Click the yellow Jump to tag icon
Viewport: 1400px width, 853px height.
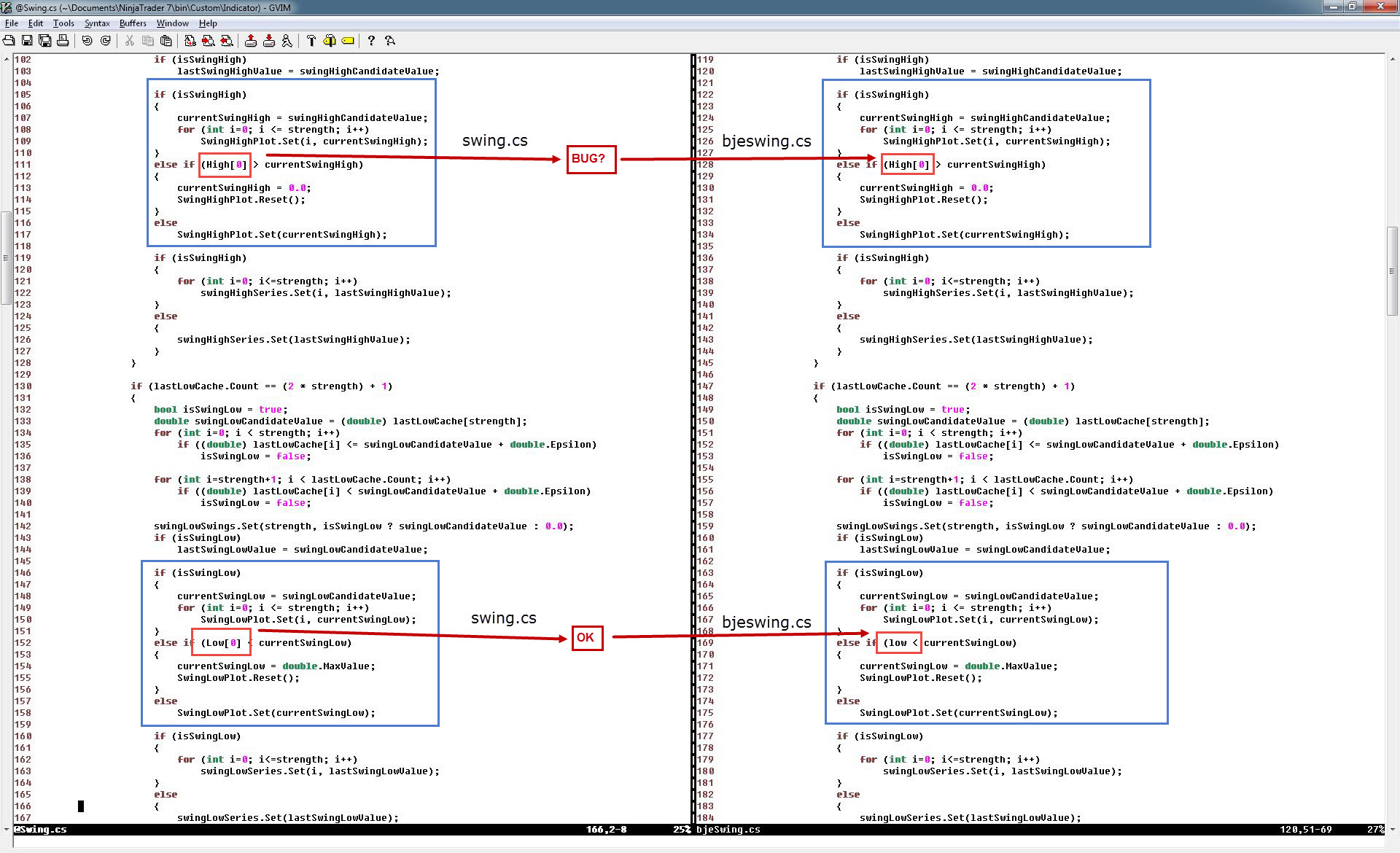tap(348, 41)
